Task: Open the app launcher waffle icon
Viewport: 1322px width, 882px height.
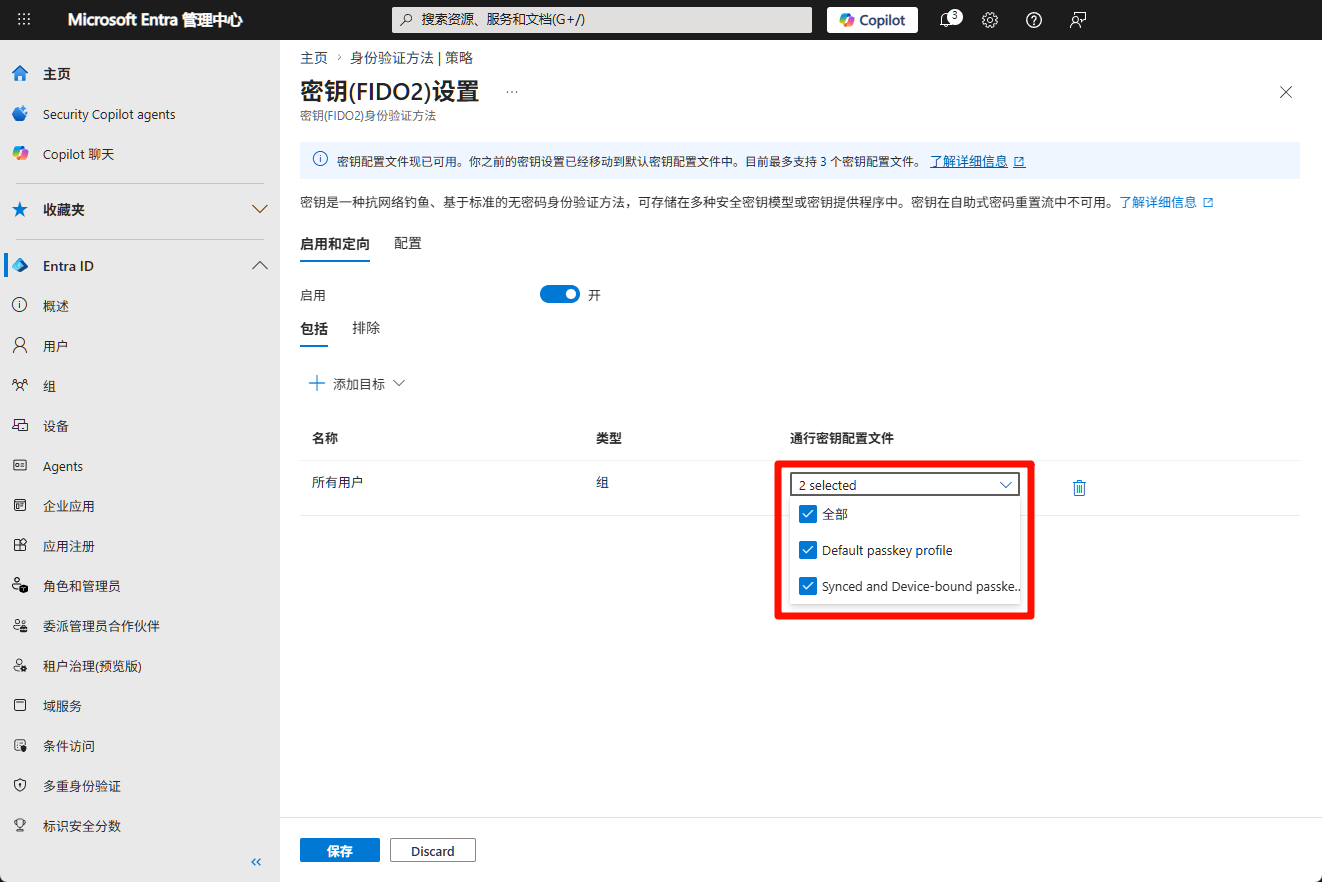Action: [24, 20]
